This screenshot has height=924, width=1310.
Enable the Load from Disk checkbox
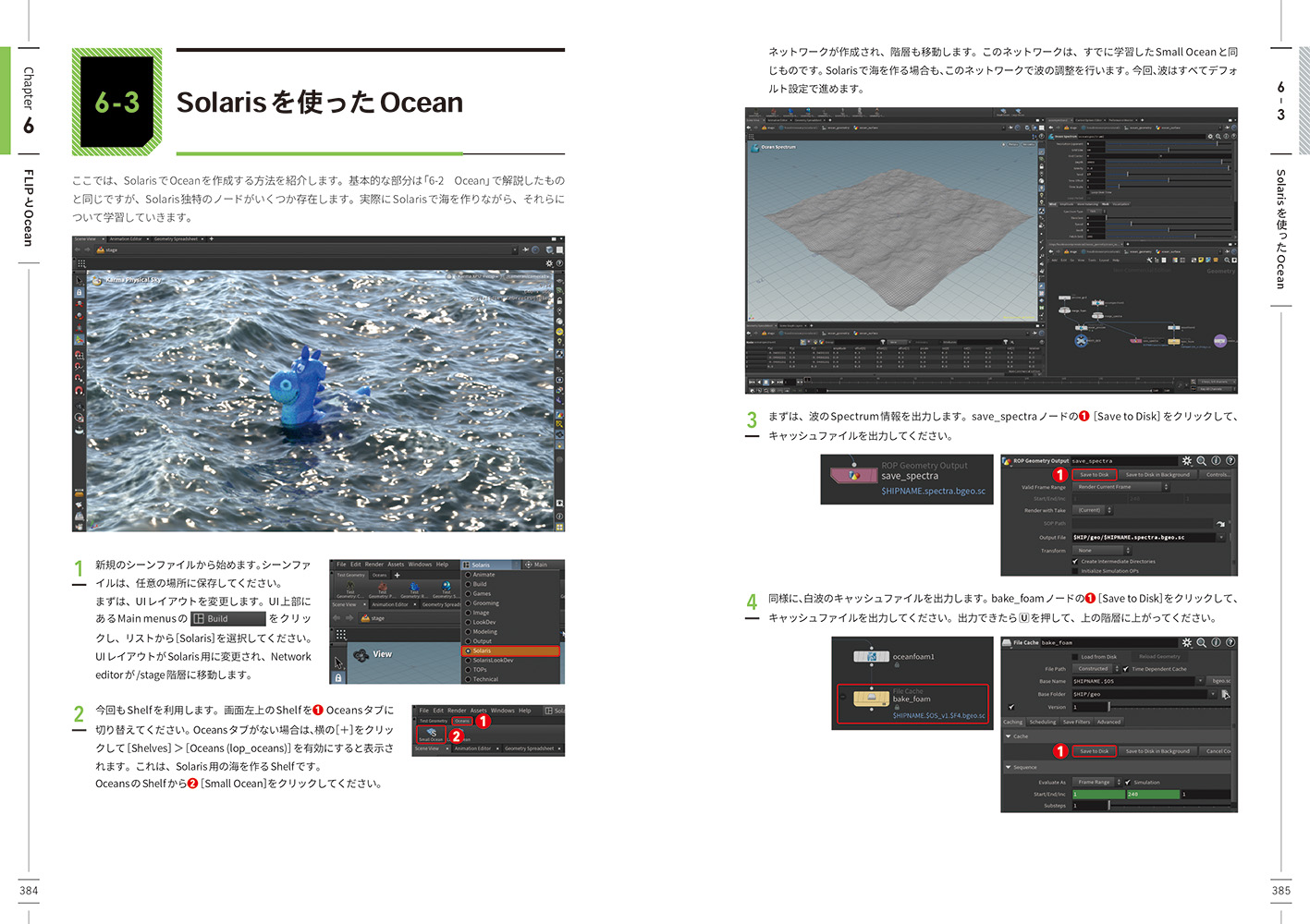(1075, 657)
